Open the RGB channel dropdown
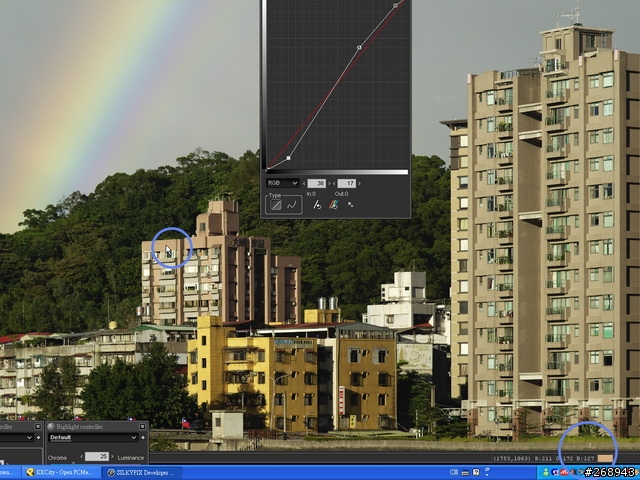The image size is (640, 480). [282, 183]
